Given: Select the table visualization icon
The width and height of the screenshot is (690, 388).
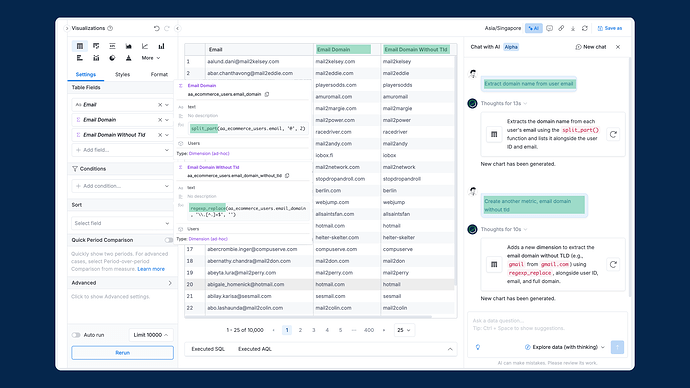Looking at the screenshot, I should pyautogui.click(x=80, y=46).
